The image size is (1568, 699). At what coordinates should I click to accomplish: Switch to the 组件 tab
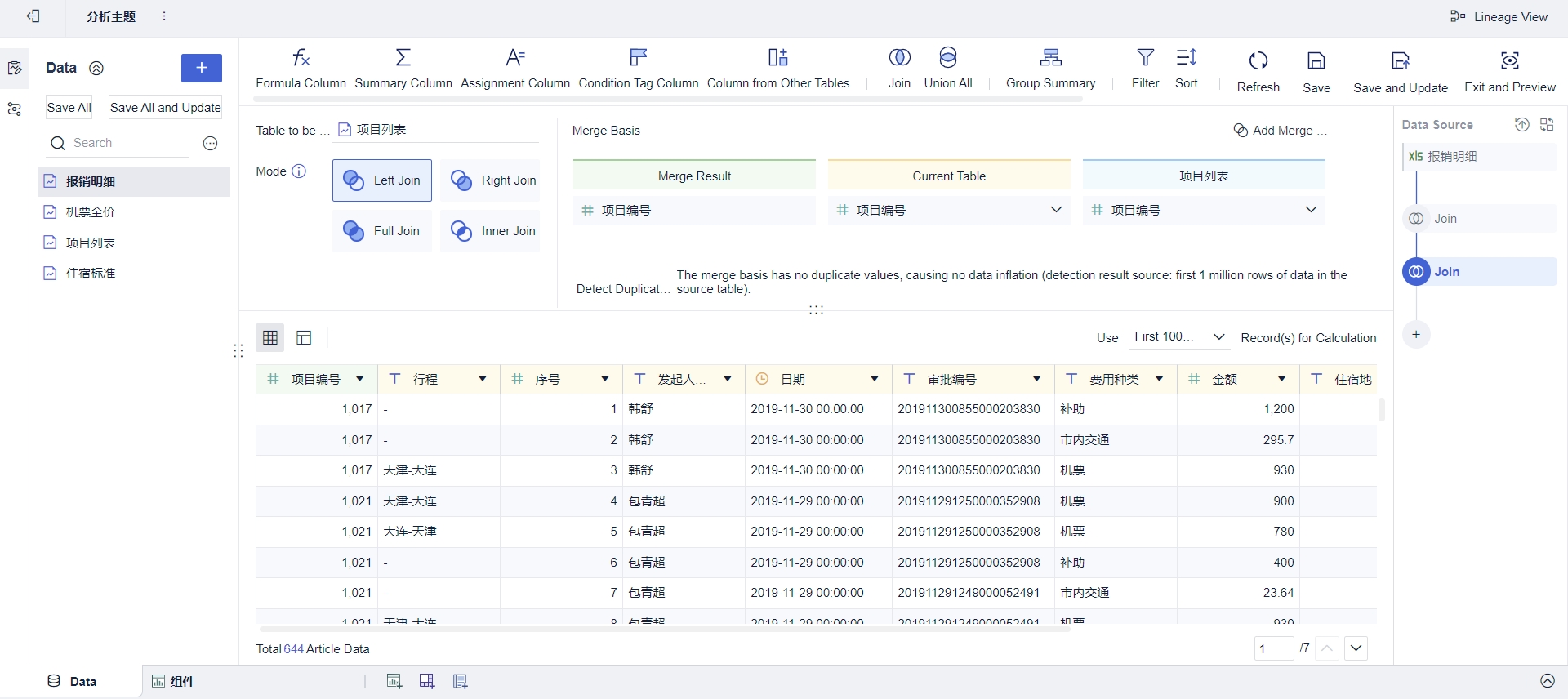[174, 681]
